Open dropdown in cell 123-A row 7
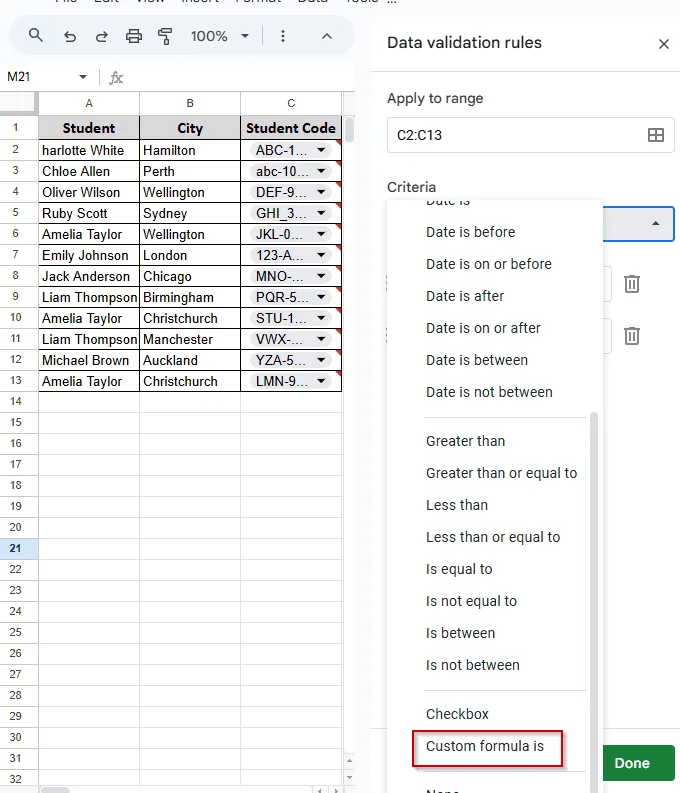 (321, 255)
